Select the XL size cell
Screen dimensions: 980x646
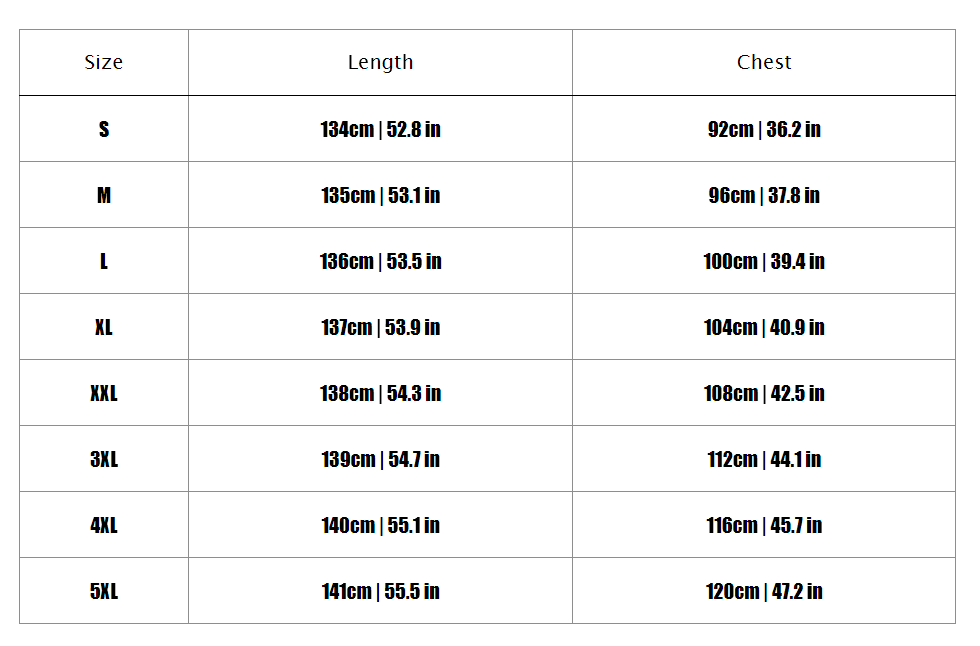[x=104, y=327]
